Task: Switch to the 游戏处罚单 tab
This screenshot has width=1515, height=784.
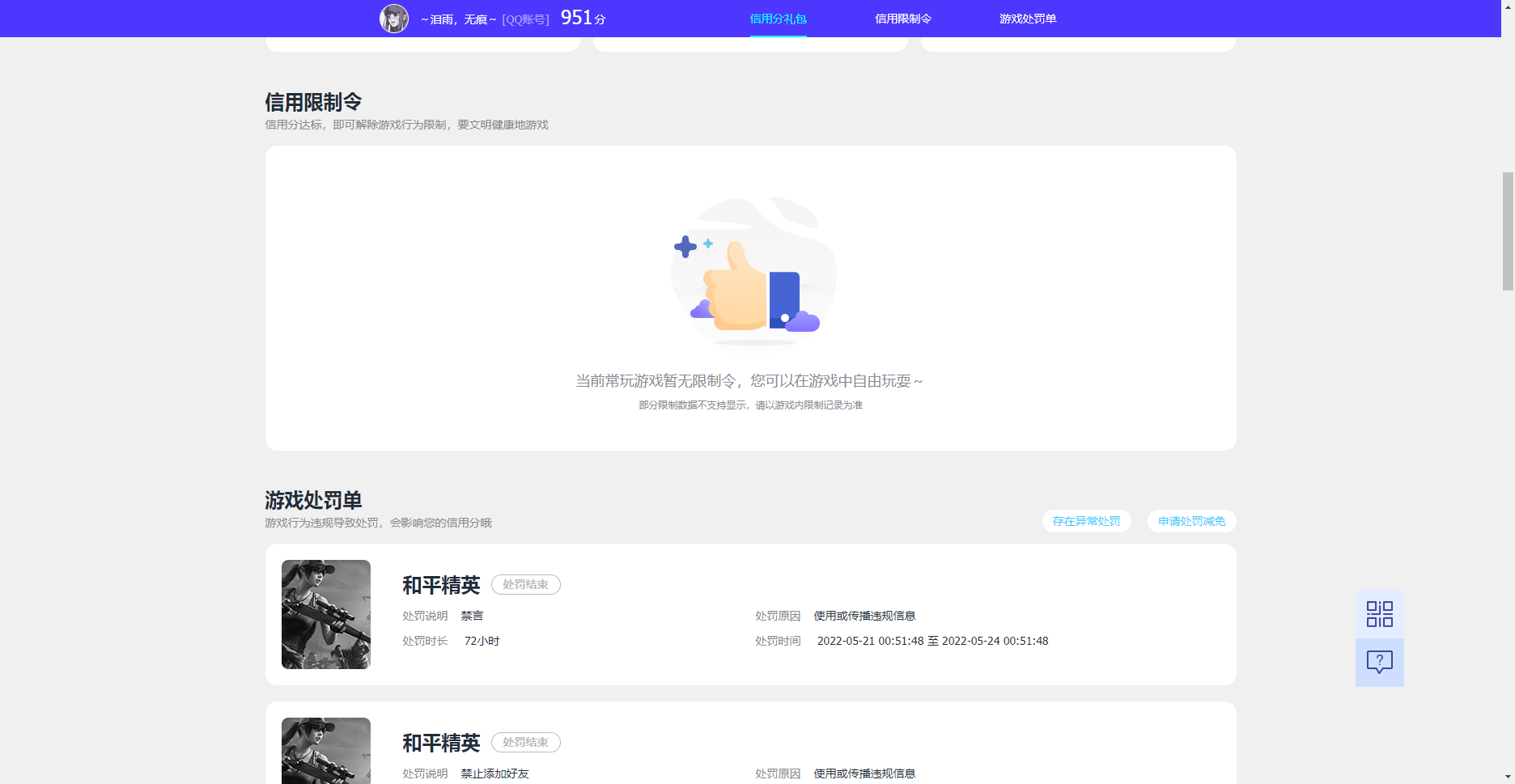Action: (1028, 19)
